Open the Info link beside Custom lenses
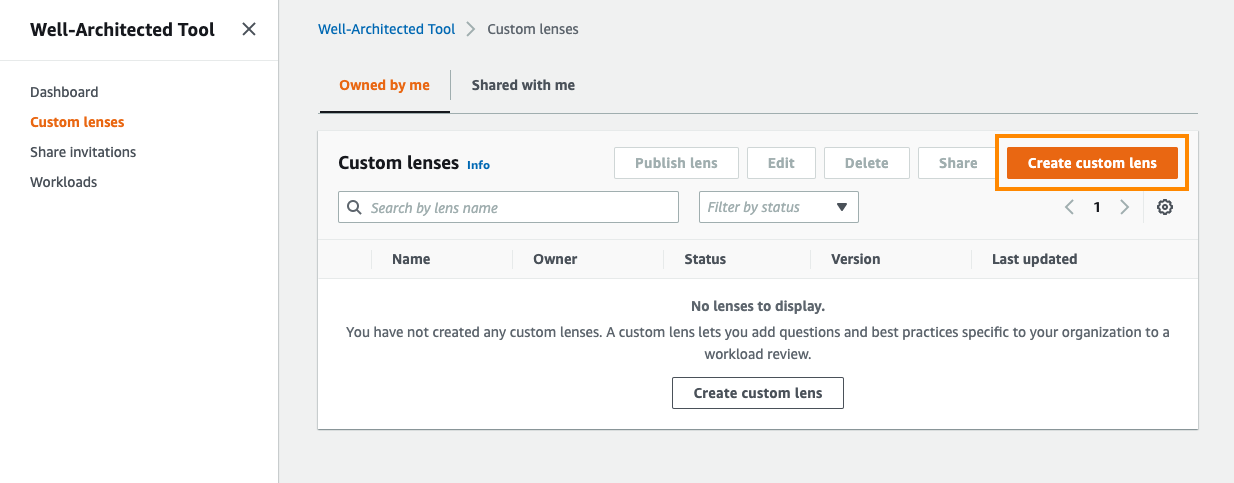This screenshot has width=1234, height=483. tap(478, 165)
